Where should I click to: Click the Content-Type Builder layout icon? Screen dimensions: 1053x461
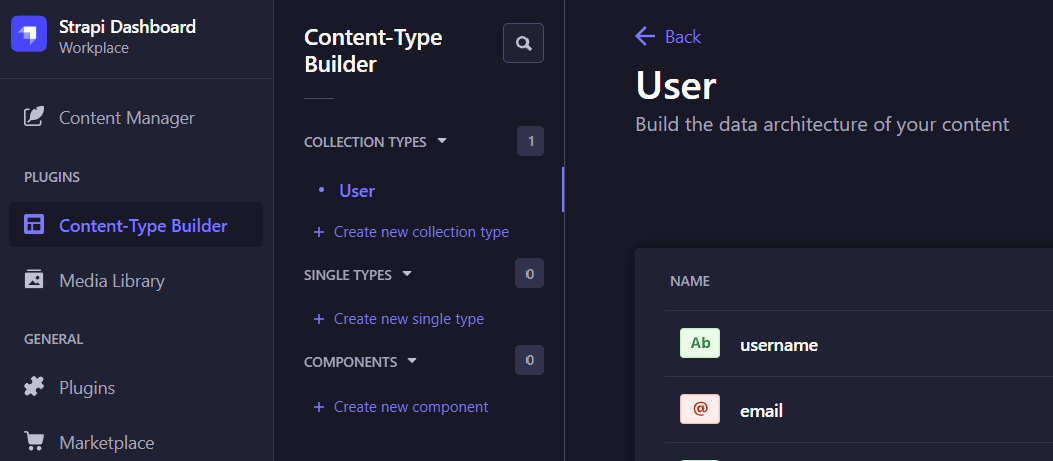click(34, 225)
